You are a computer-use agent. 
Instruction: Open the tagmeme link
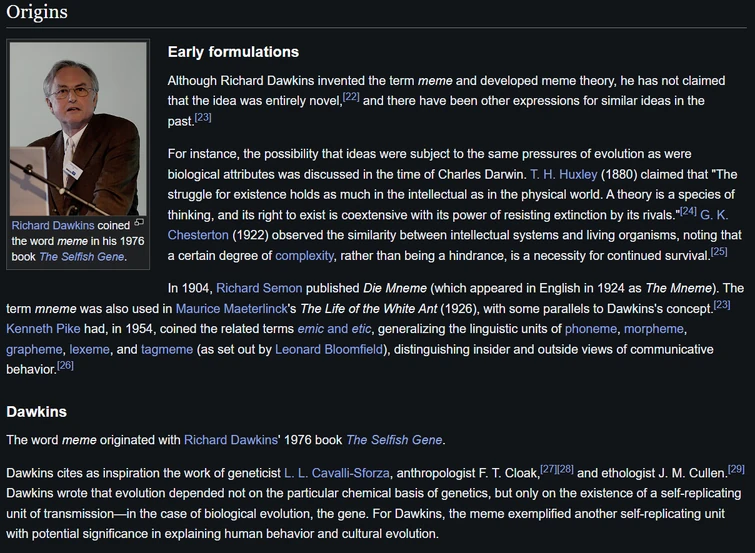point(167,349)
